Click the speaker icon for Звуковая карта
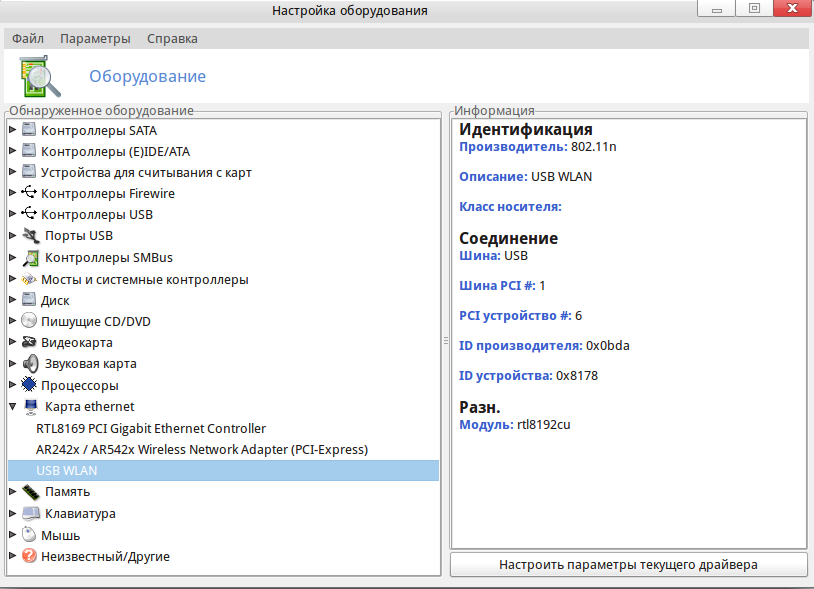814x589 pixels. point(31,364)
